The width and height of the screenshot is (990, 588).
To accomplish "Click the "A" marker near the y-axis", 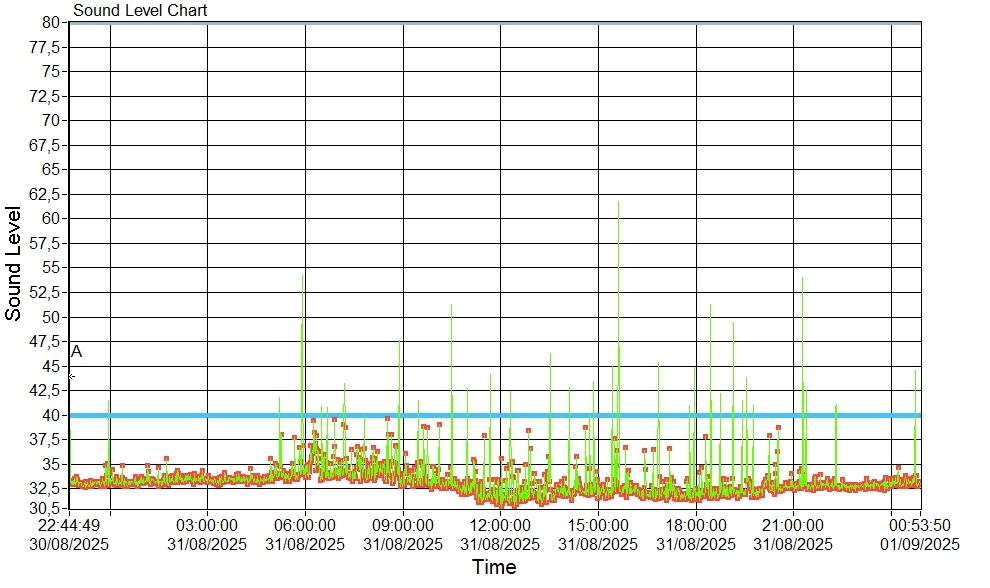I will pos(77,352).
